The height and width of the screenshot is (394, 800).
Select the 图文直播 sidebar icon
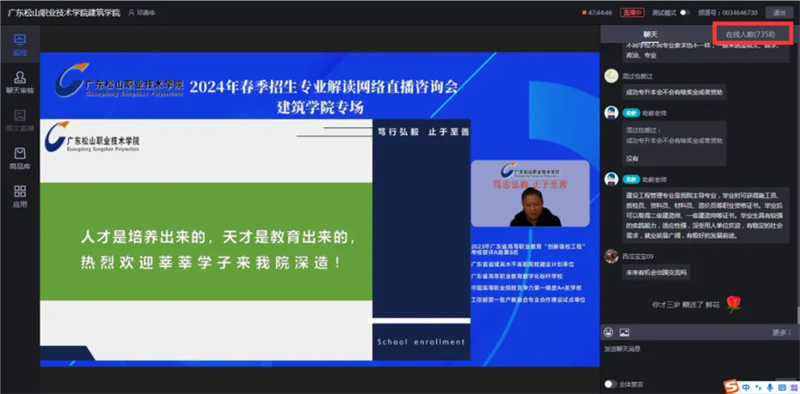[20, 120]
